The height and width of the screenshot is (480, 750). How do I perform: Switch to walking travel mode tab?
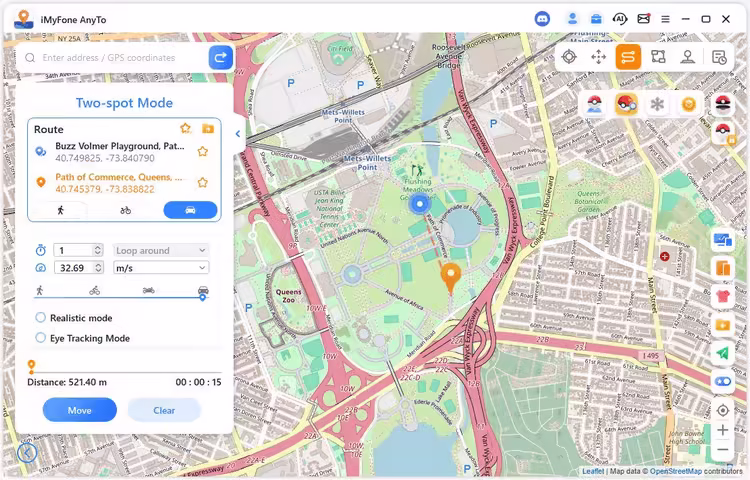click(x=60, y=210)
